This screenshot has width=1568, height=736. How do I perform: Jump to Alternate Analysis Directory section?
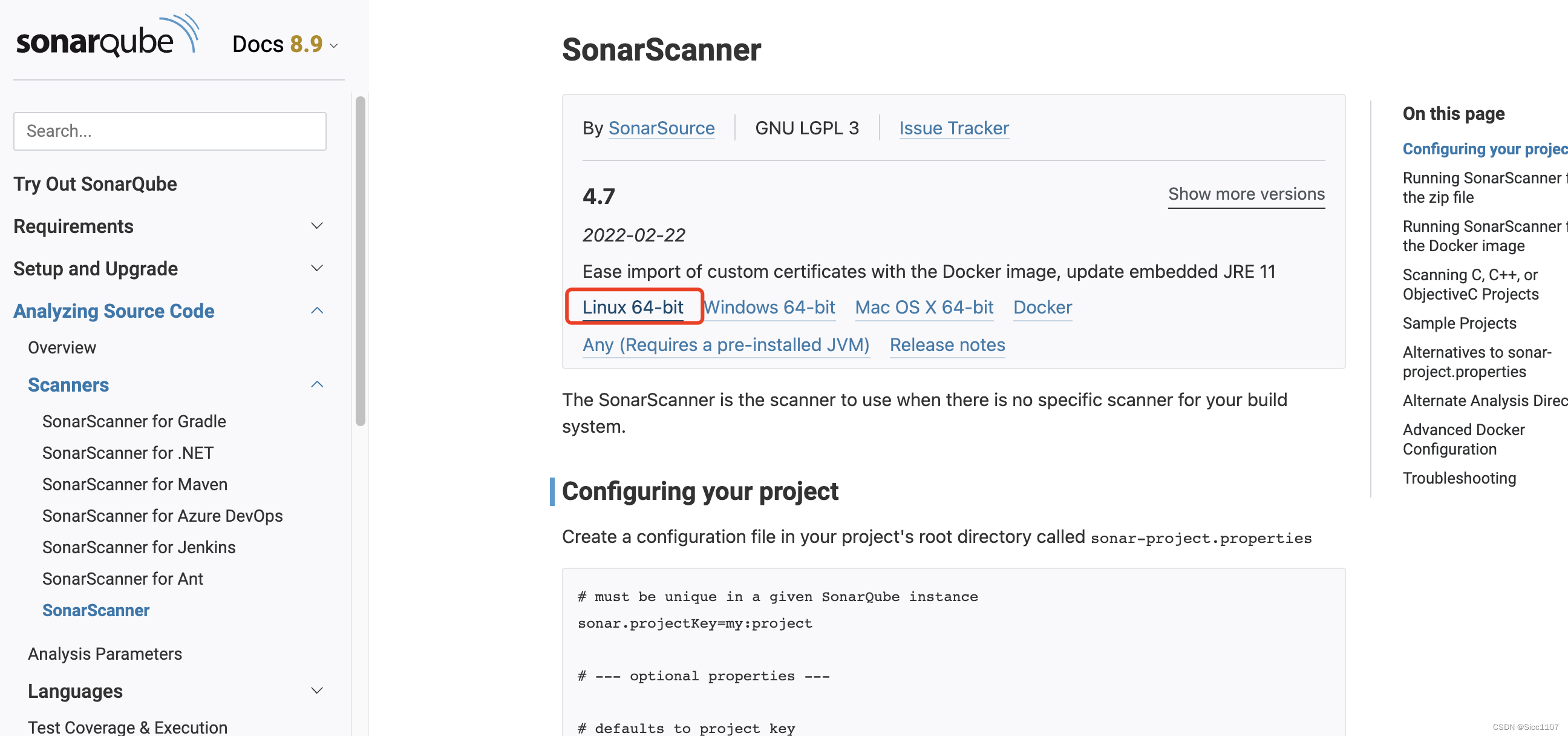click(x=1485, y=400)
